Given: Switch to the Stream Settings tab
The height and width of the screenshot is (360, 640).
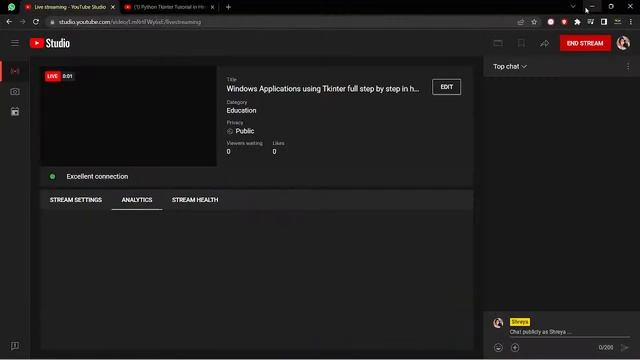Looking at the screenshot, I should pyautogui.click(x=76, y=200).
